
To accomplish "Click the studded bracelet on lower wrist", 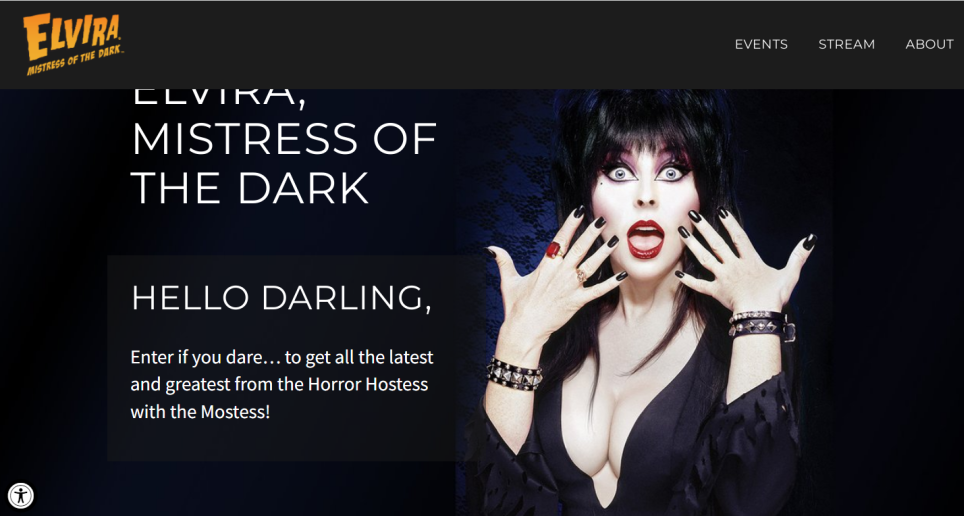I will tap(514, 373).
